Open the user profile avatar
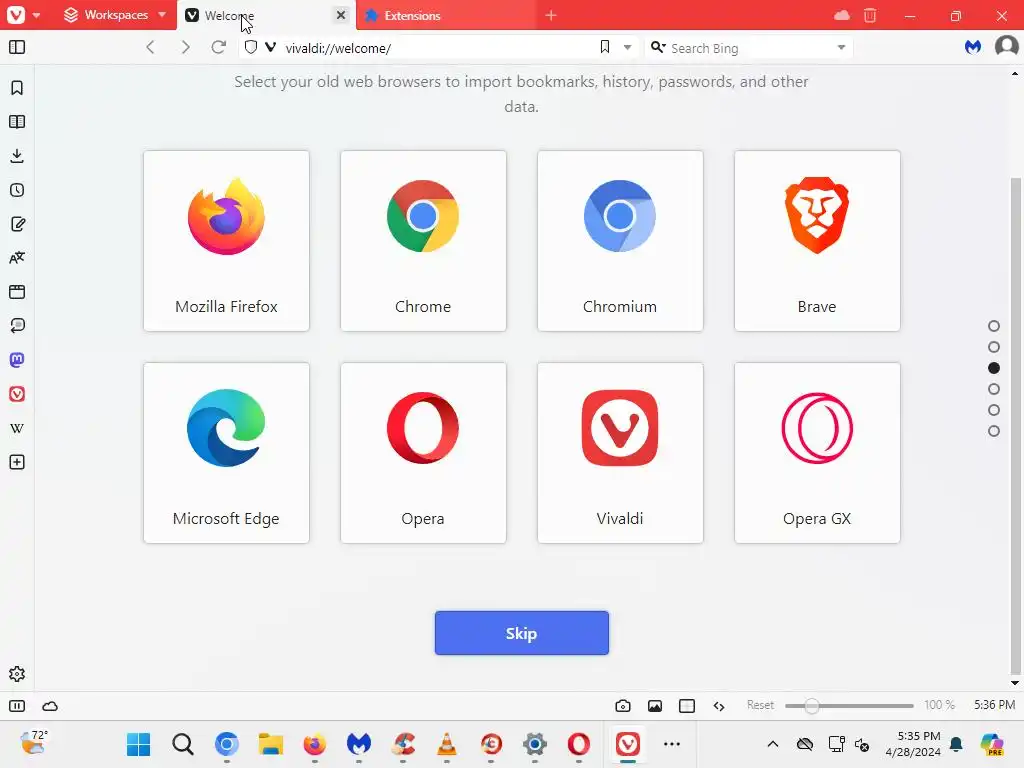 [1006, 47]
